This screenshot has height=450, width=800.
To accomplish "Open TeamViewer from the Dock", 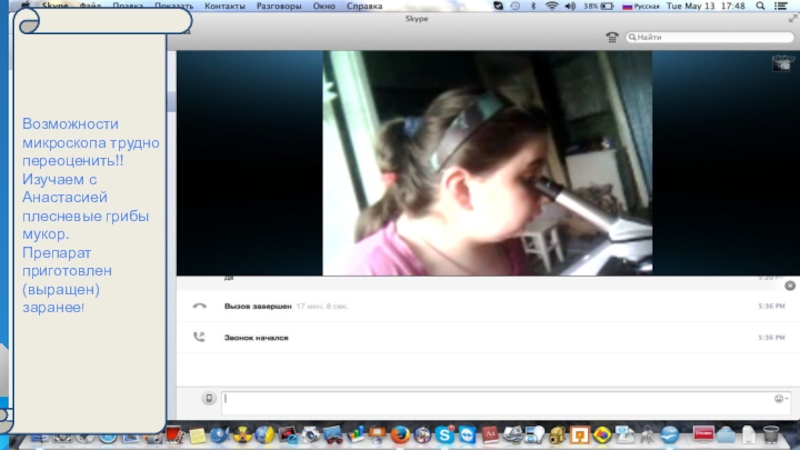I will [x=467, y=435].
